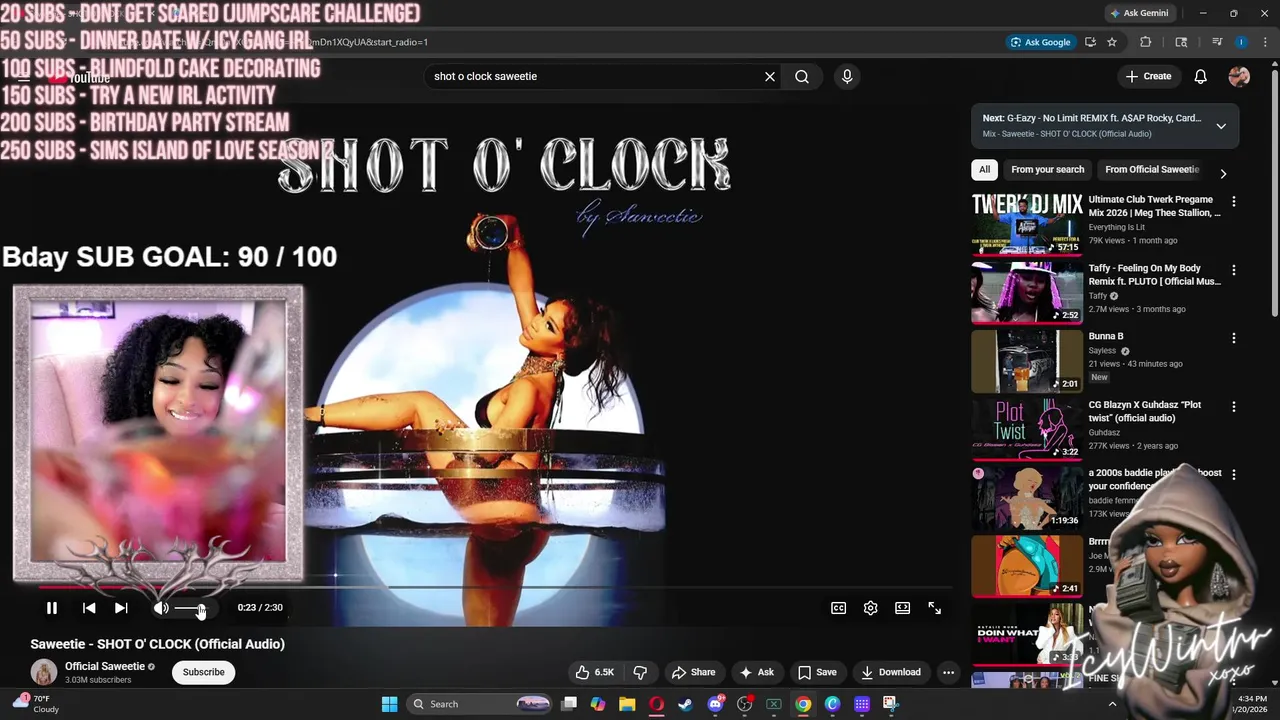Open Snipping Tool from the taskbar
1280x720 pixels.
point(890,704)
